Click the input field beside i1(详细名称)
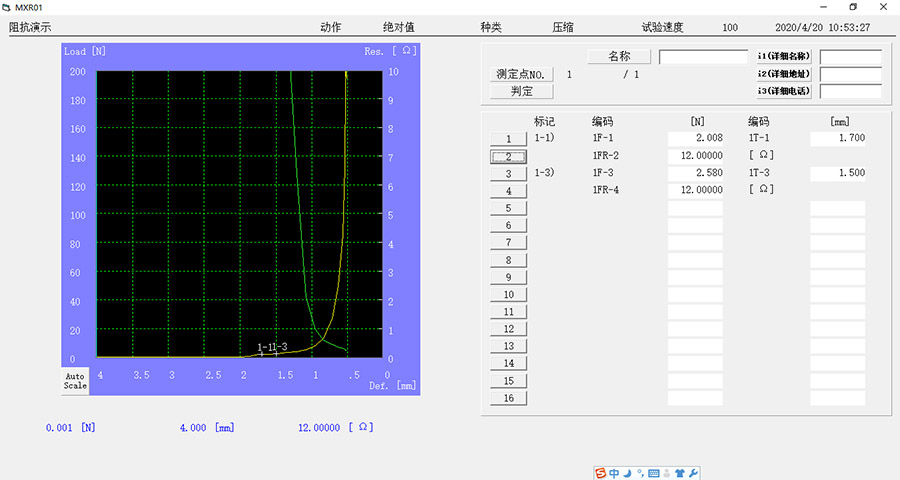 (851, 57)
